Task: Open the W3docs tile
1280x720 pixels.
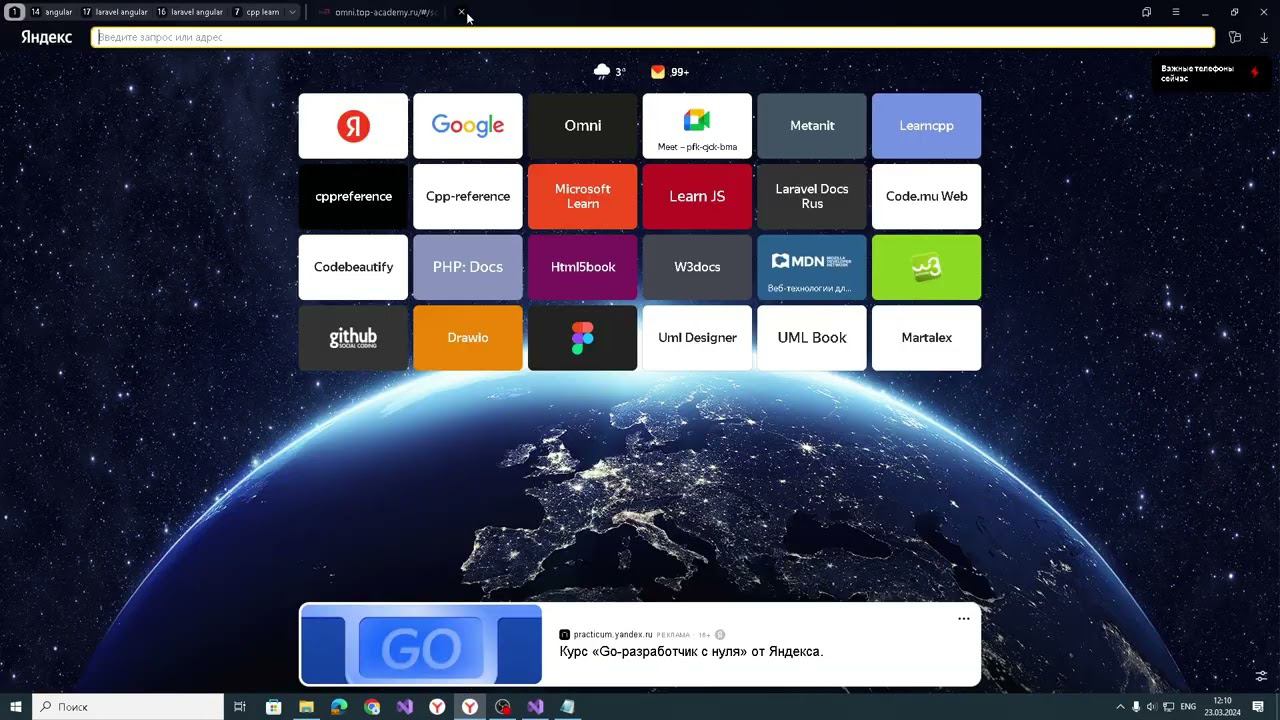Action: coord(697,267)
